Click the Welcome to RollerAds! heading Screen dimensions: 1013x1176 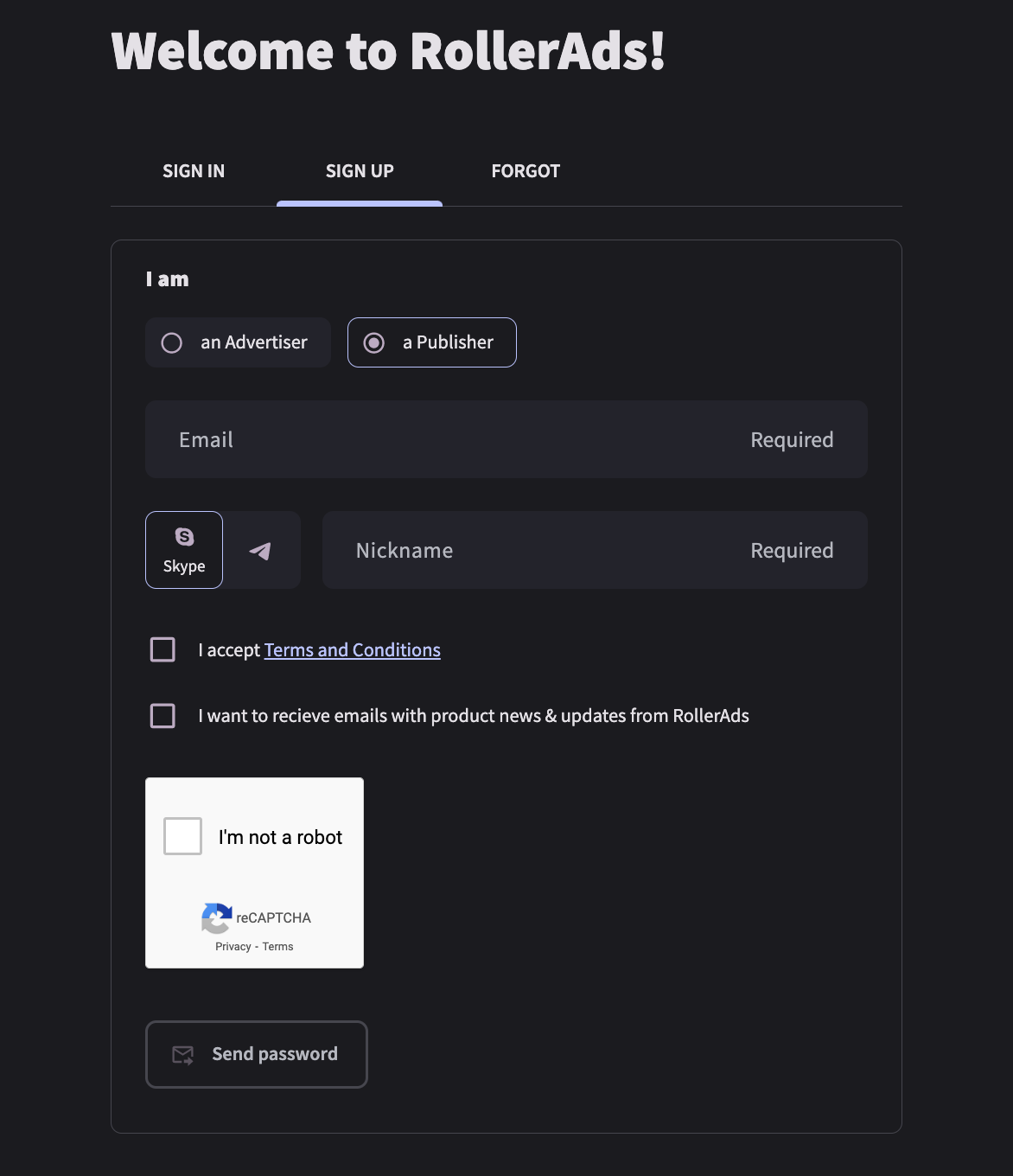(389, 51)
